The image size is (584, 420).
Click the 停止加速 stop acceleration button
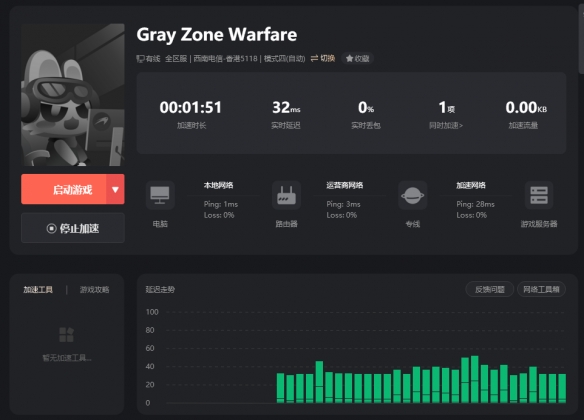[x=73, y=228]
